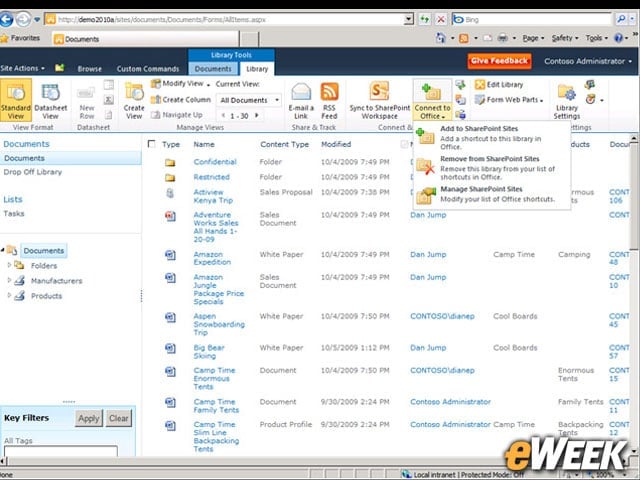Open the All Documents view dropdown
Image resolution: width=640 pixels, height=480 pixels.
(249, 100)
